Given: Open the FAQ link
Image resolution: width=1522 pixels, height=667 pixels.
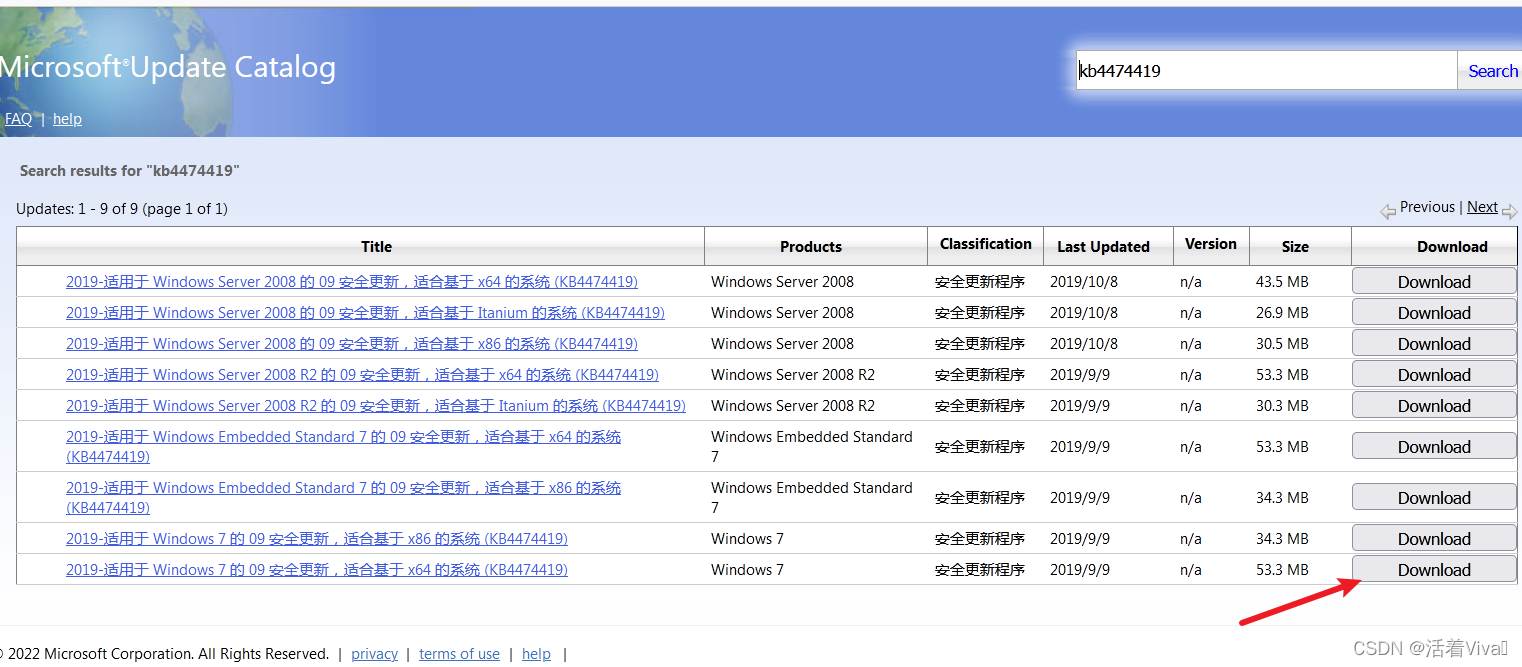Looking at the screenshot, I should pyautogui.click(x=18, y=119).
